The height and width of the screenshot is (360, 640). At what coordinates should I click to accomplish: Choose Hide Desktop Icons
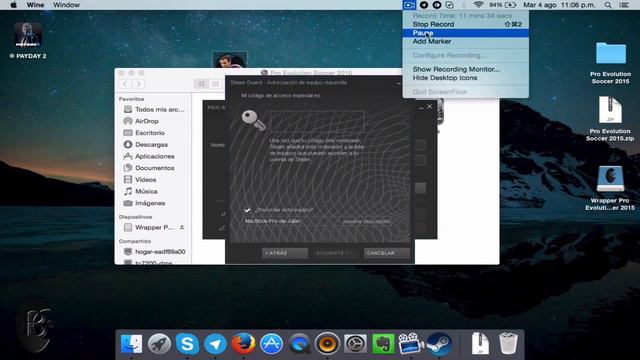point(465,78)
